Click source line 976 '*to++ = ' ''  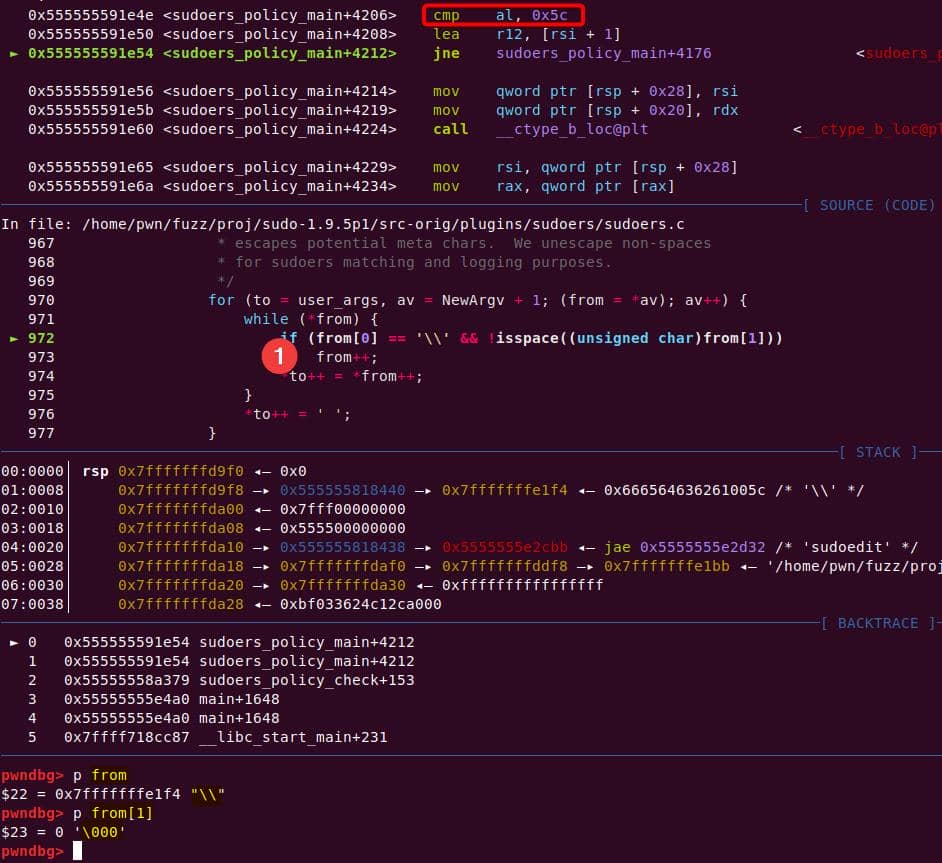pyautogui.click(x=297, y=414)
